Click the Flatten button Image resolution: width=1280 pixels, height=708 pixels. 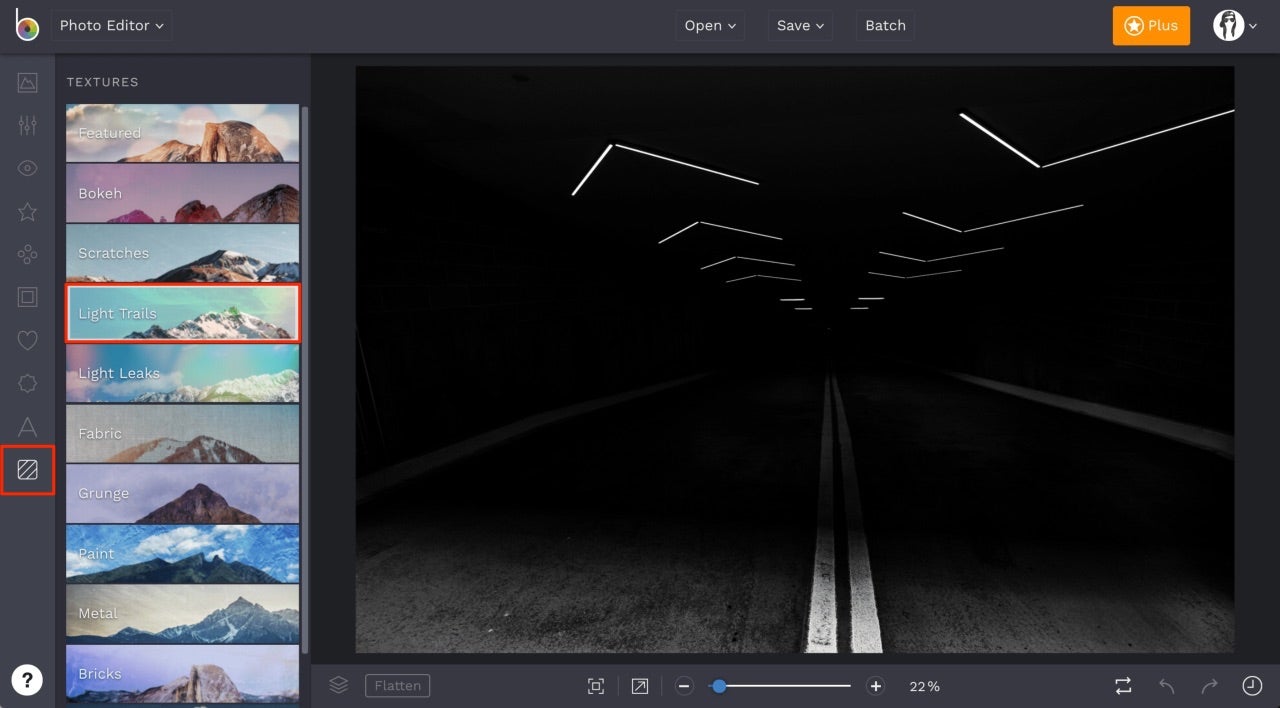click(397, 685)
